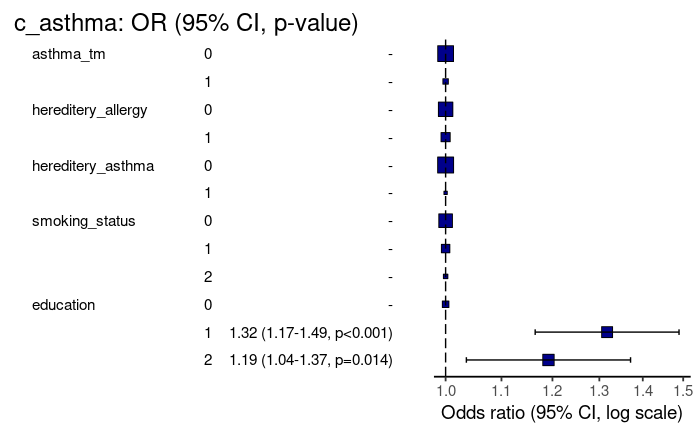Select the 1.19 (1.04-1.37, p=0.014) estimate text
Screen dimensions: 700x432
[x=311, y=360]
